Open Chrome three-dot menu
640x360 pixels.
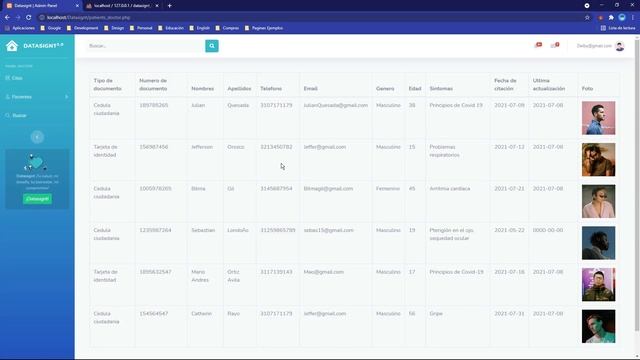(x=633, y=18)
